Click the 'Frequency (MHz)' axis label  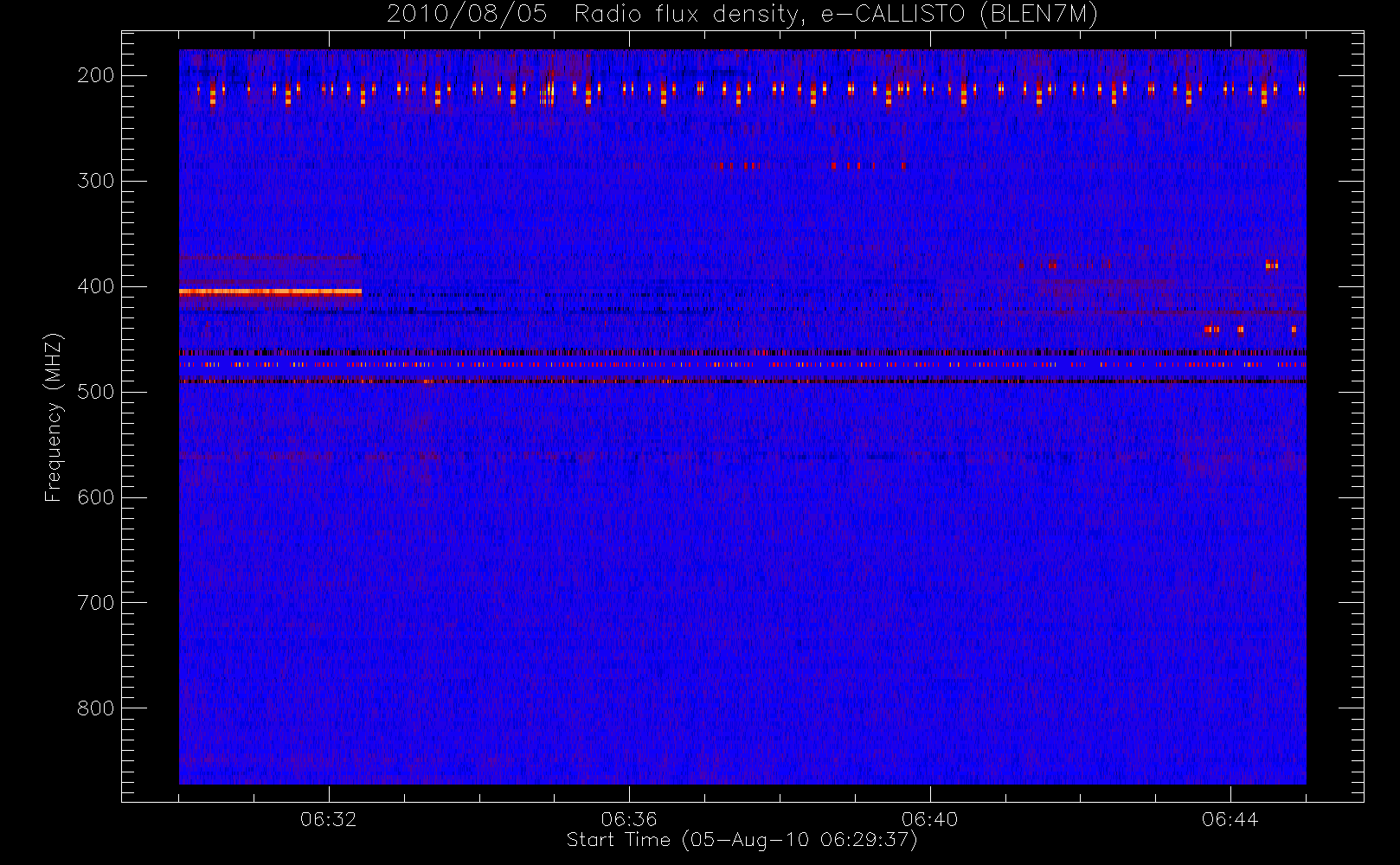click(54, 417)
